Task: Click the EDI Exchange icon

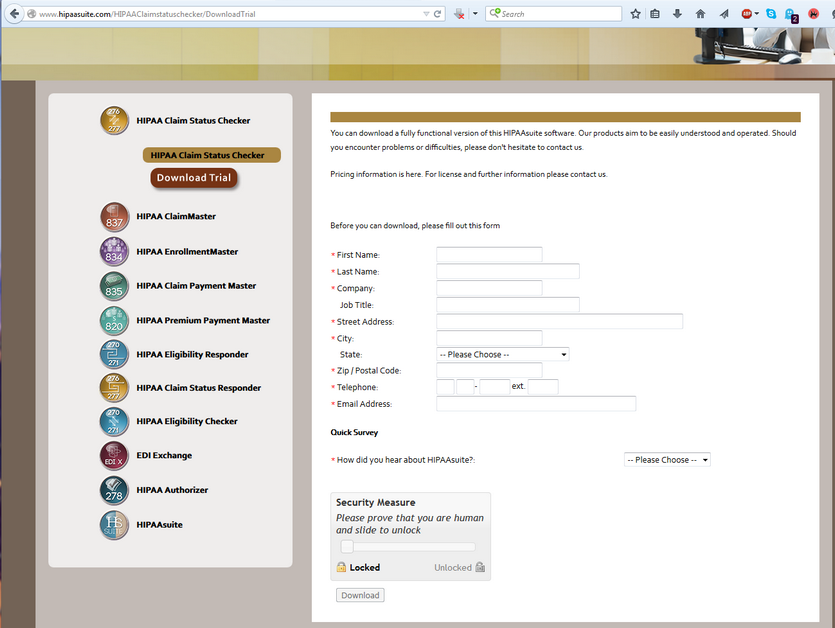Action: (x=115, y=456)
